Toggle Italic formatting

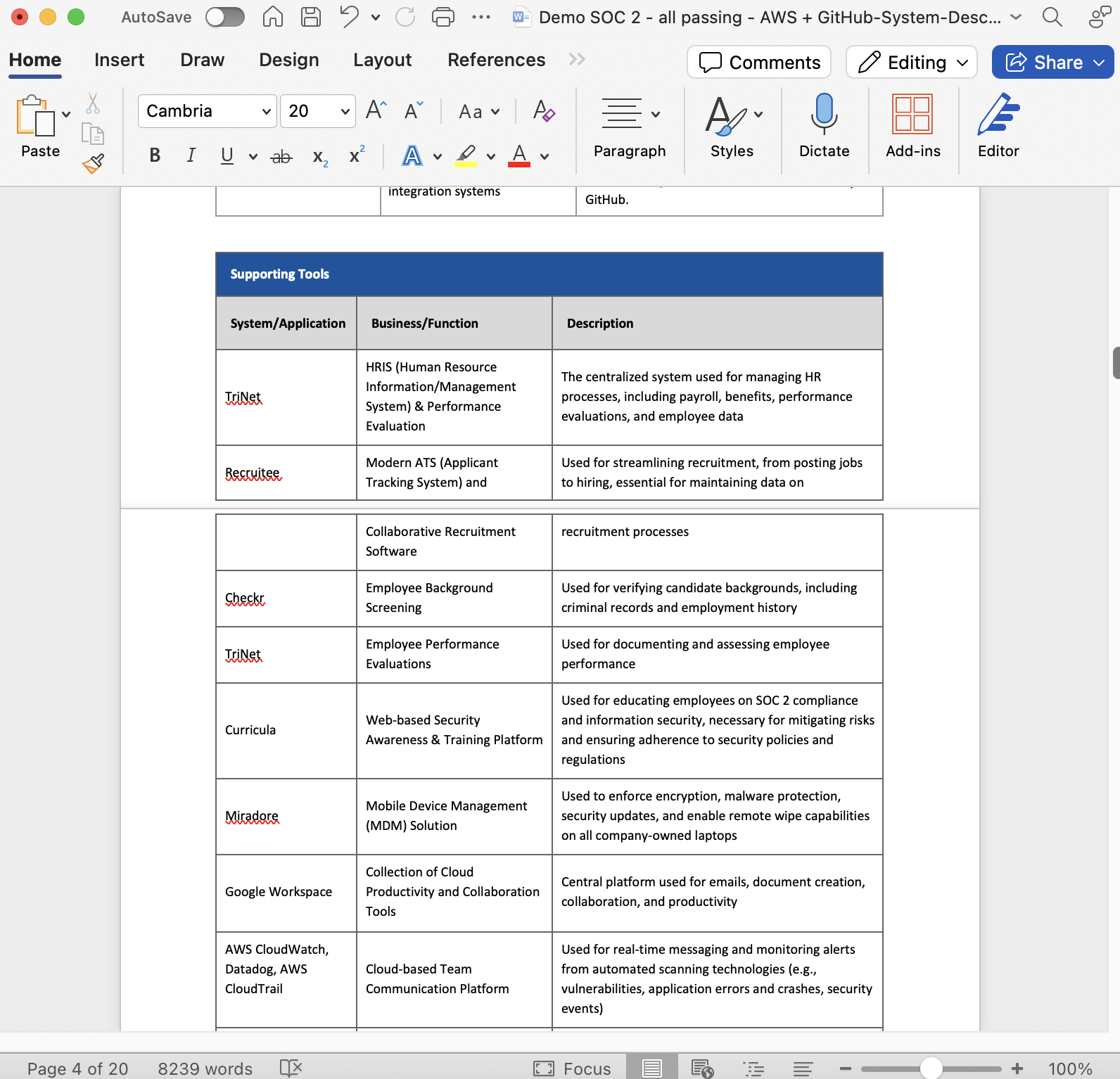click(x=191, y=155)
